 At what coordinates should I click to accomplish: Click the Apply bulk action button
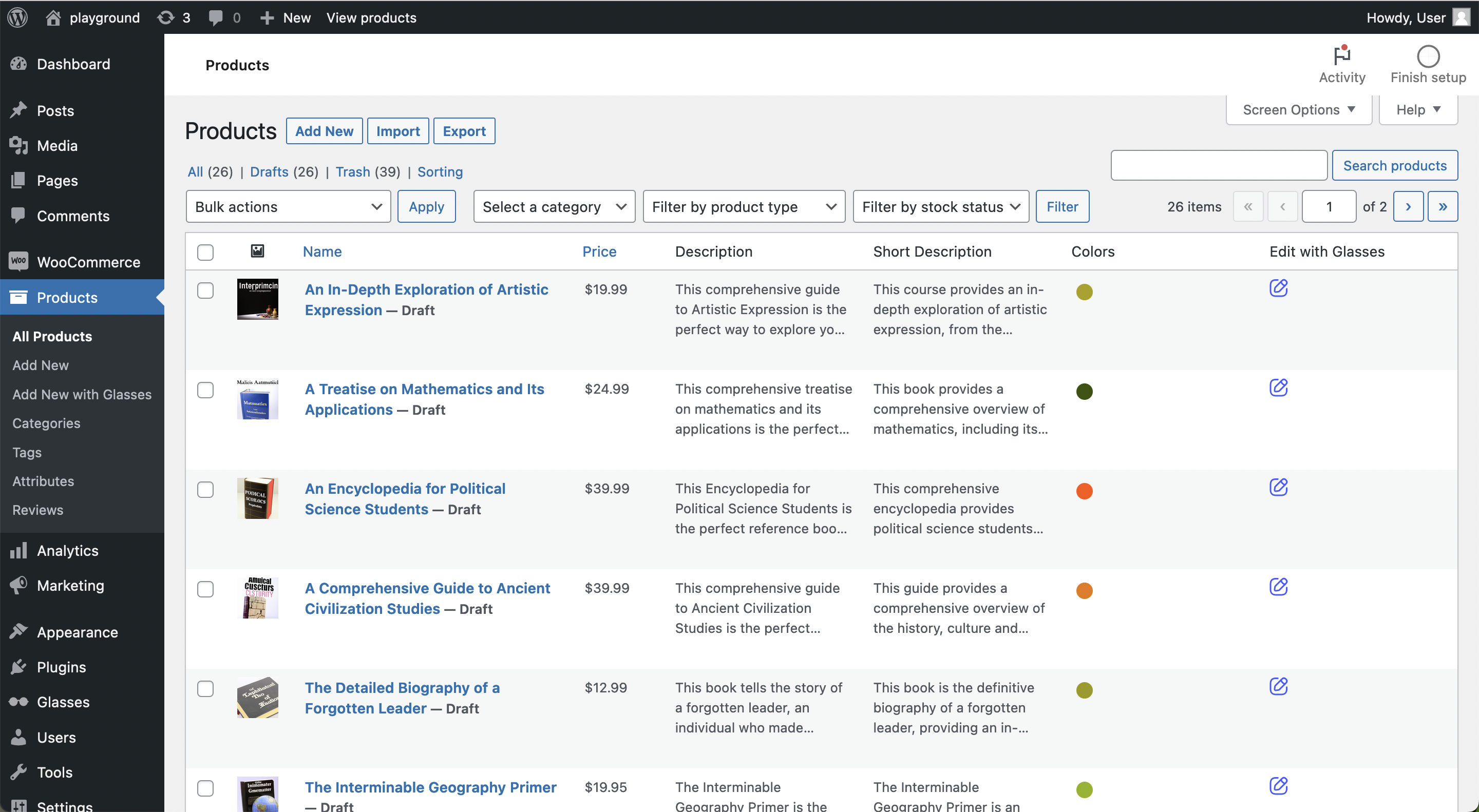coord(427,206)
